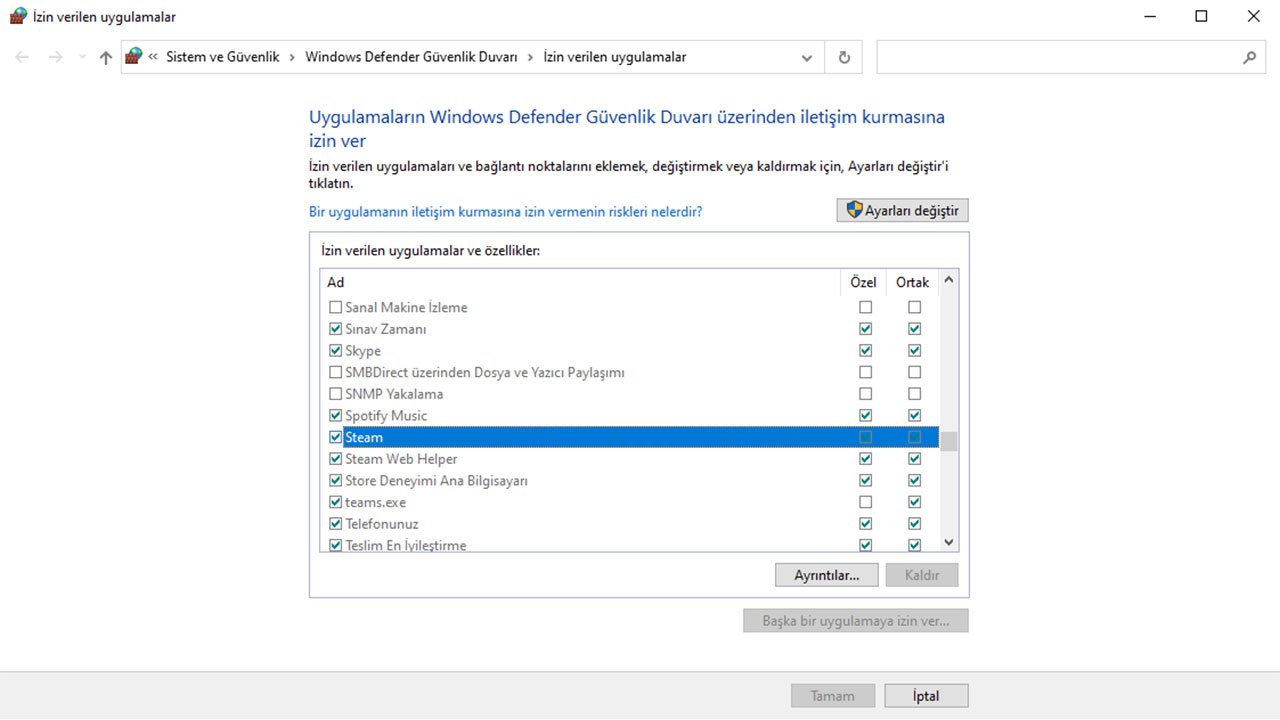The image size is (1280, 720).
Task: Open address bar history dropdown
Action: coord(807,58)
